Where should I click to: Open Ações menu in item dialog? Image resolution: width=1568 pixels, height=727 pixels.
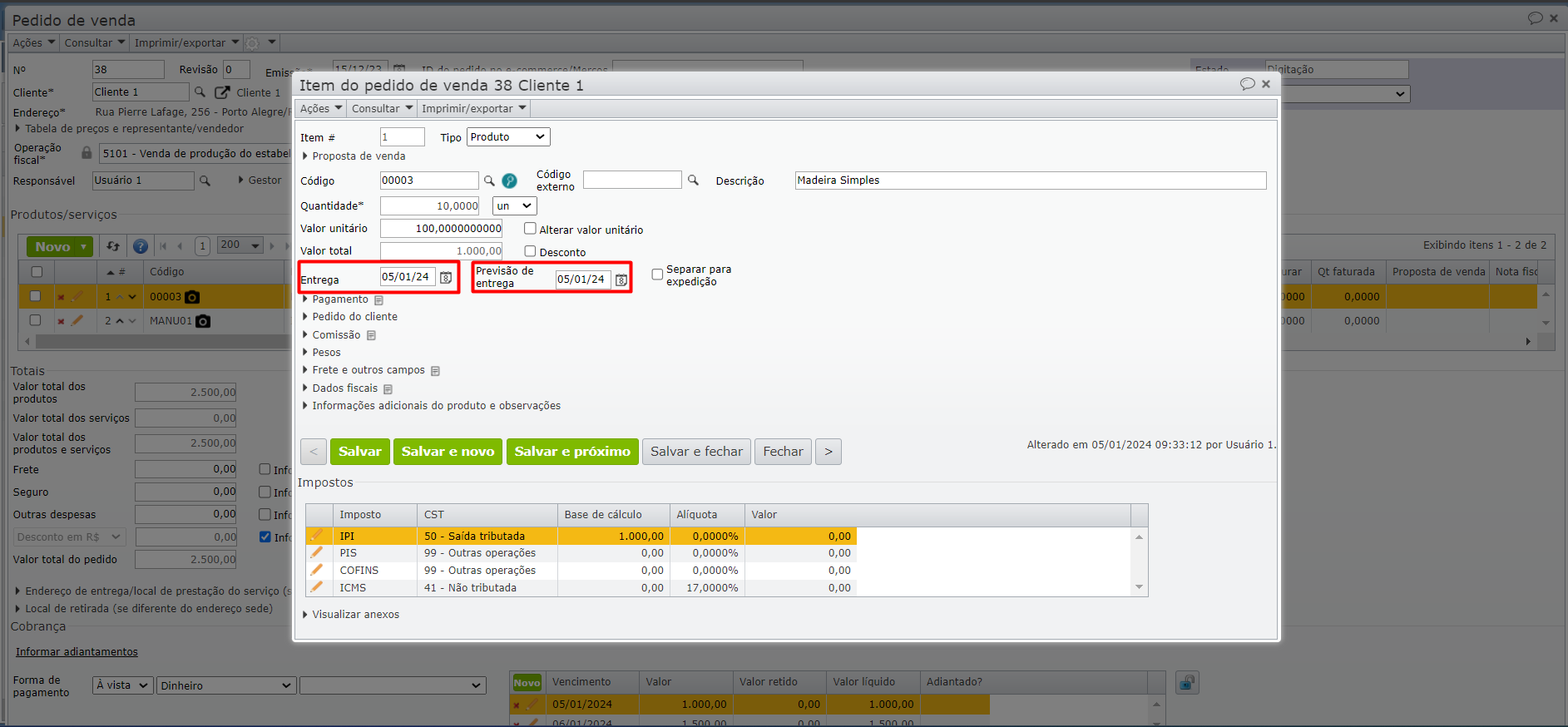(x=321, y=109)
